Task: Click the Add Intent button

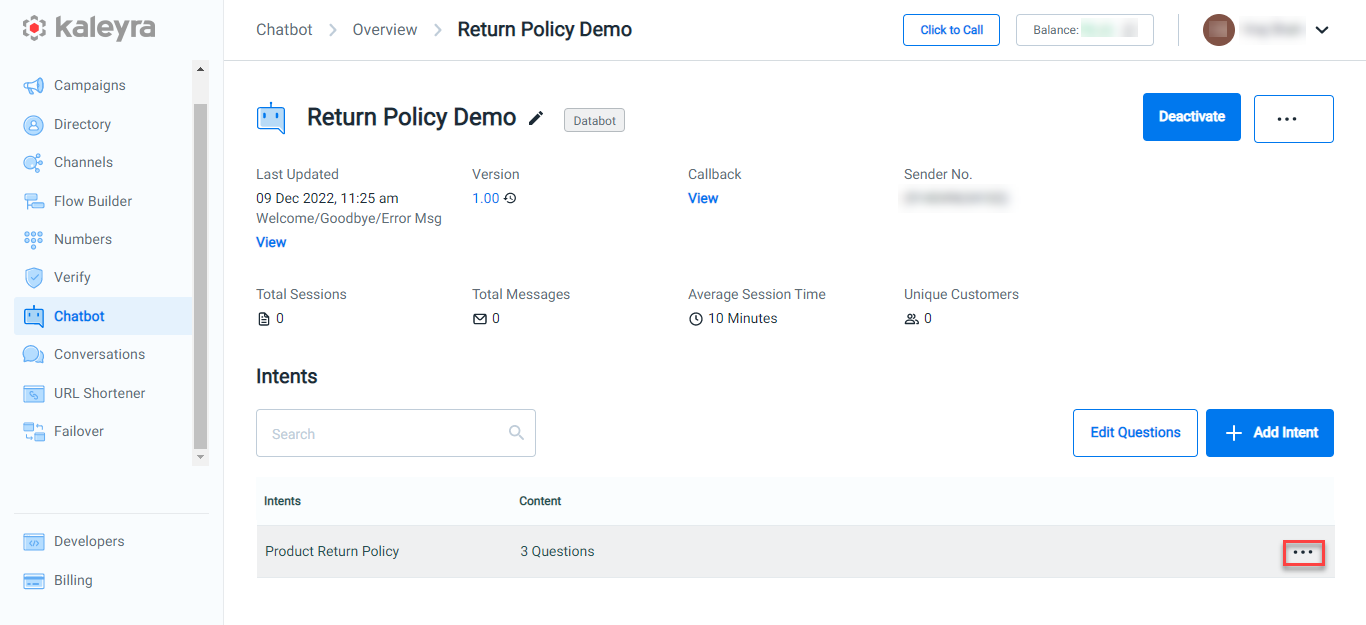Action: 1270,433
